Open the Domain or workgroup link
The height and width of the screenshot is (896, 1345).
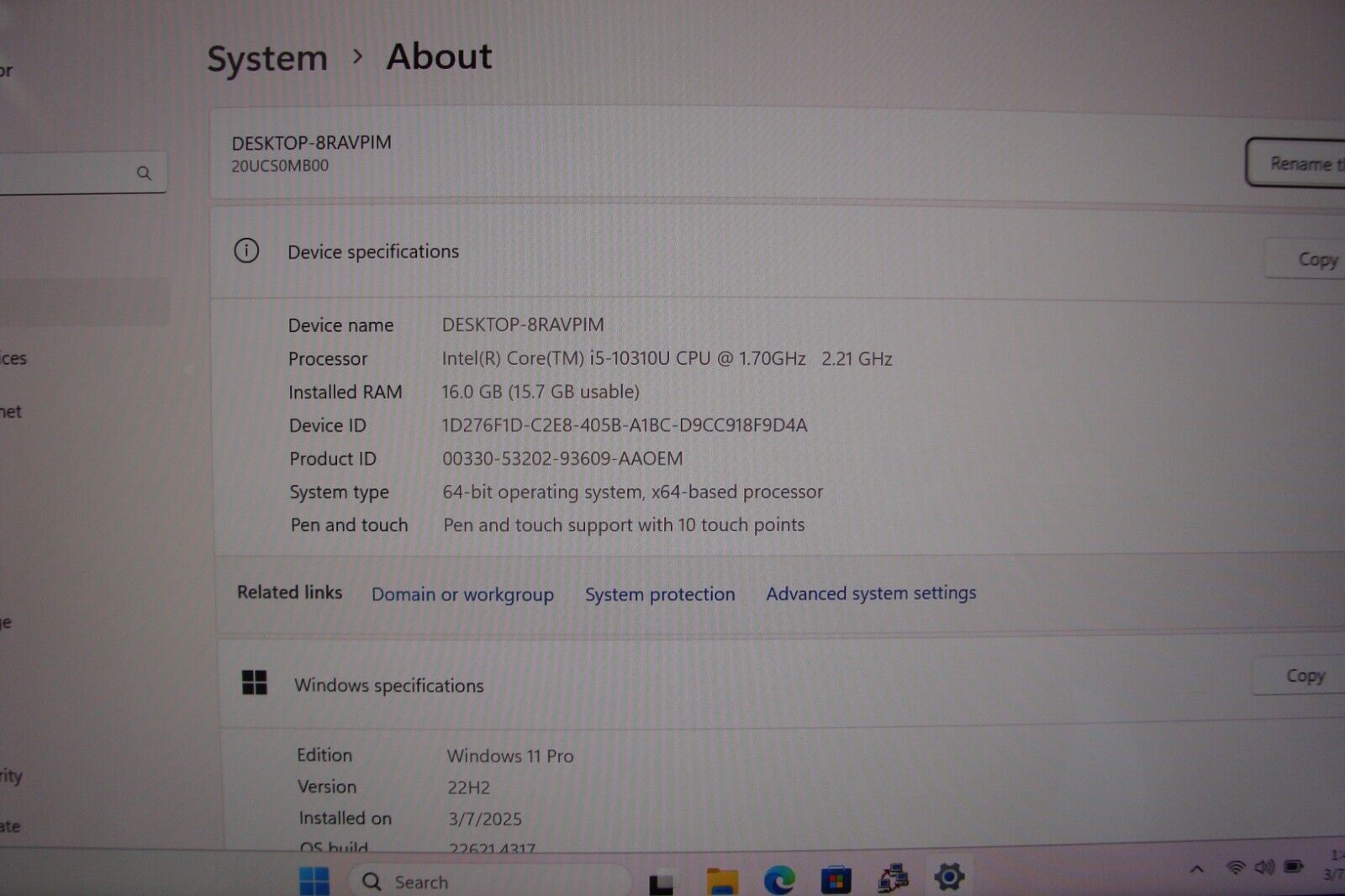(462, 594)
